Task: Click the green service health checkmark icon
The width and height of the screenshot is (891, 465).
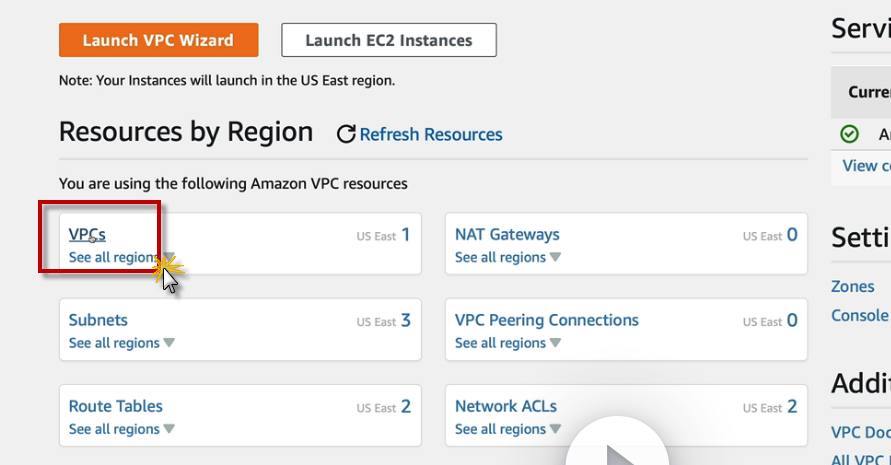Action: (849, 134)
